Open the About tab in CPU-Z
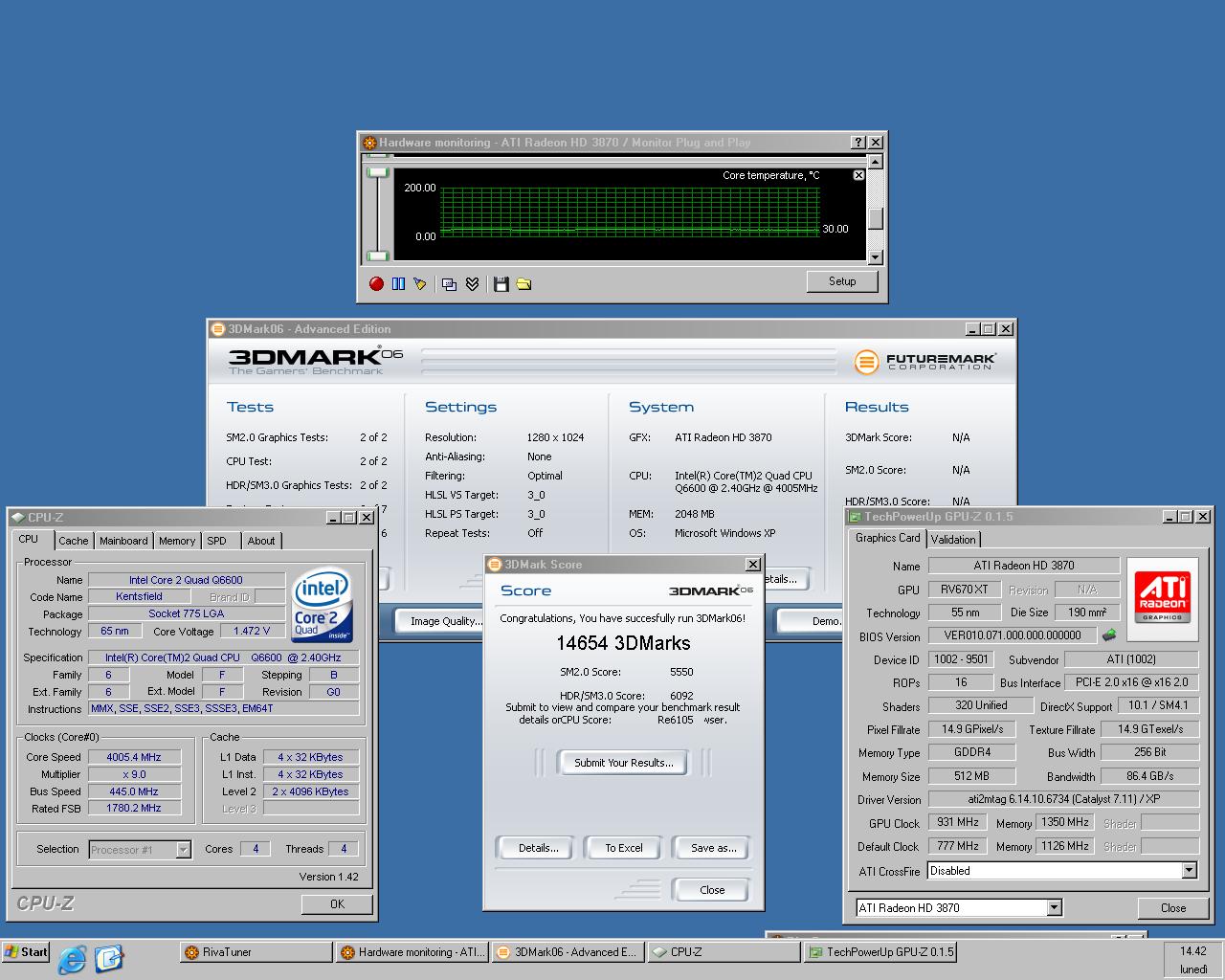Viewport: 1225px width, 980px height. click(x=261, y=541)
